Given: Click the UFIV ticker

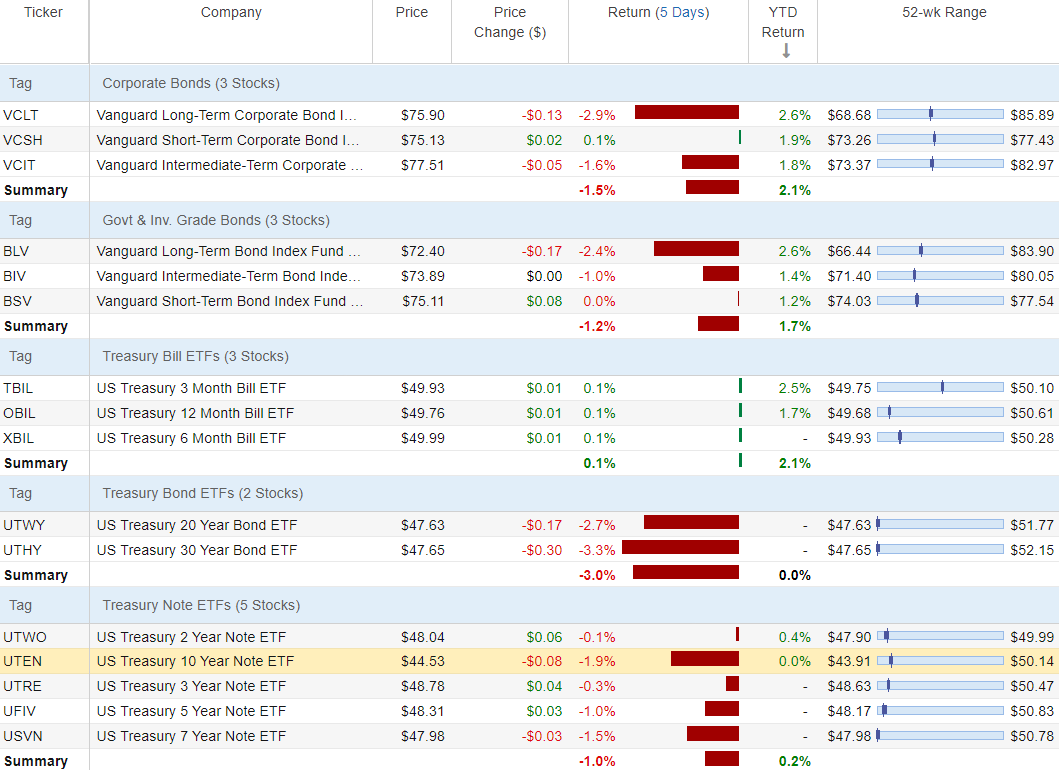Looking at the screenshot, I should [x=20, y=711].
